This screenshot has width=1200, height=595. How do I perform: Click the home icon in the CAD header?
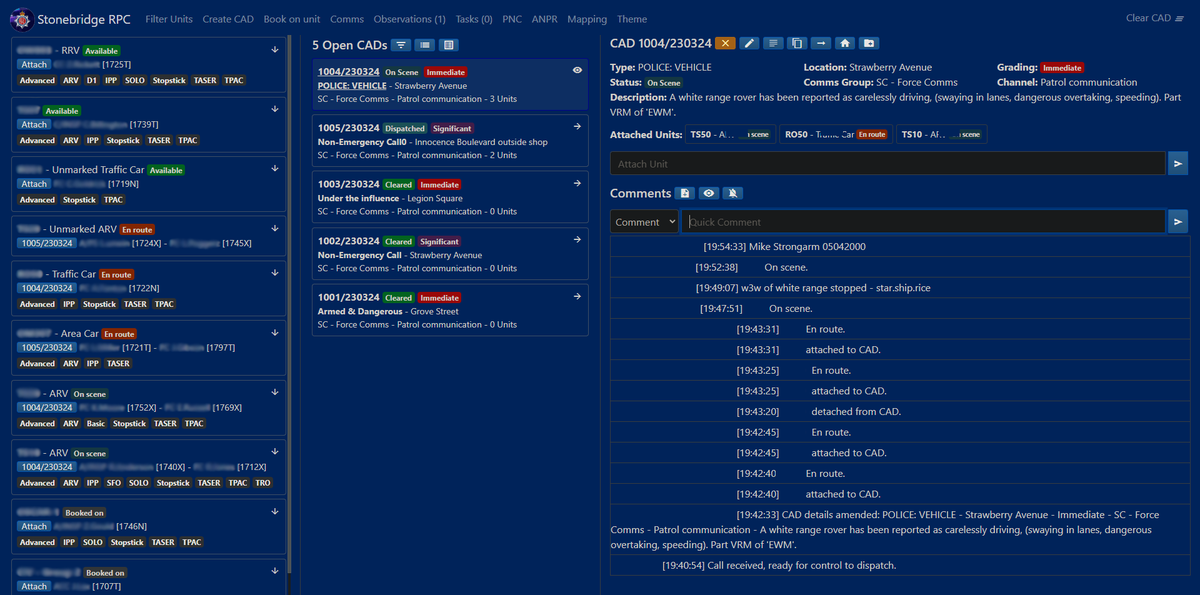[845, 43]
